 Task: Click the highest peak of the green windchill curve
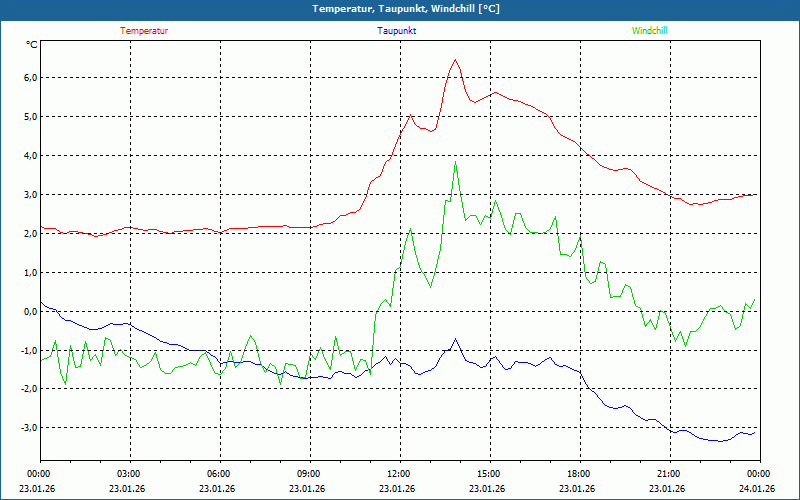(x=455, y=163)
